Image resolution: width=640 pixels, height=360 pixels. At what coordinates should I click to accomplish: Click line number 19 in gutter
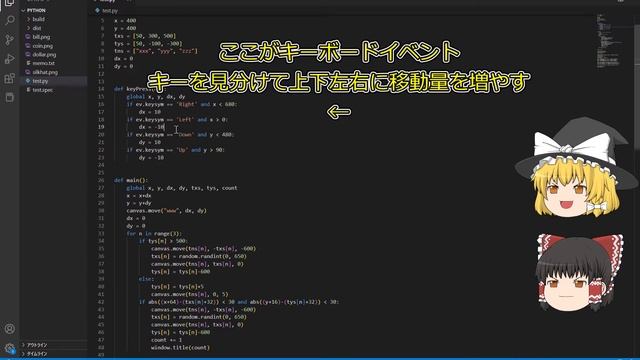[x=101, y=127]
